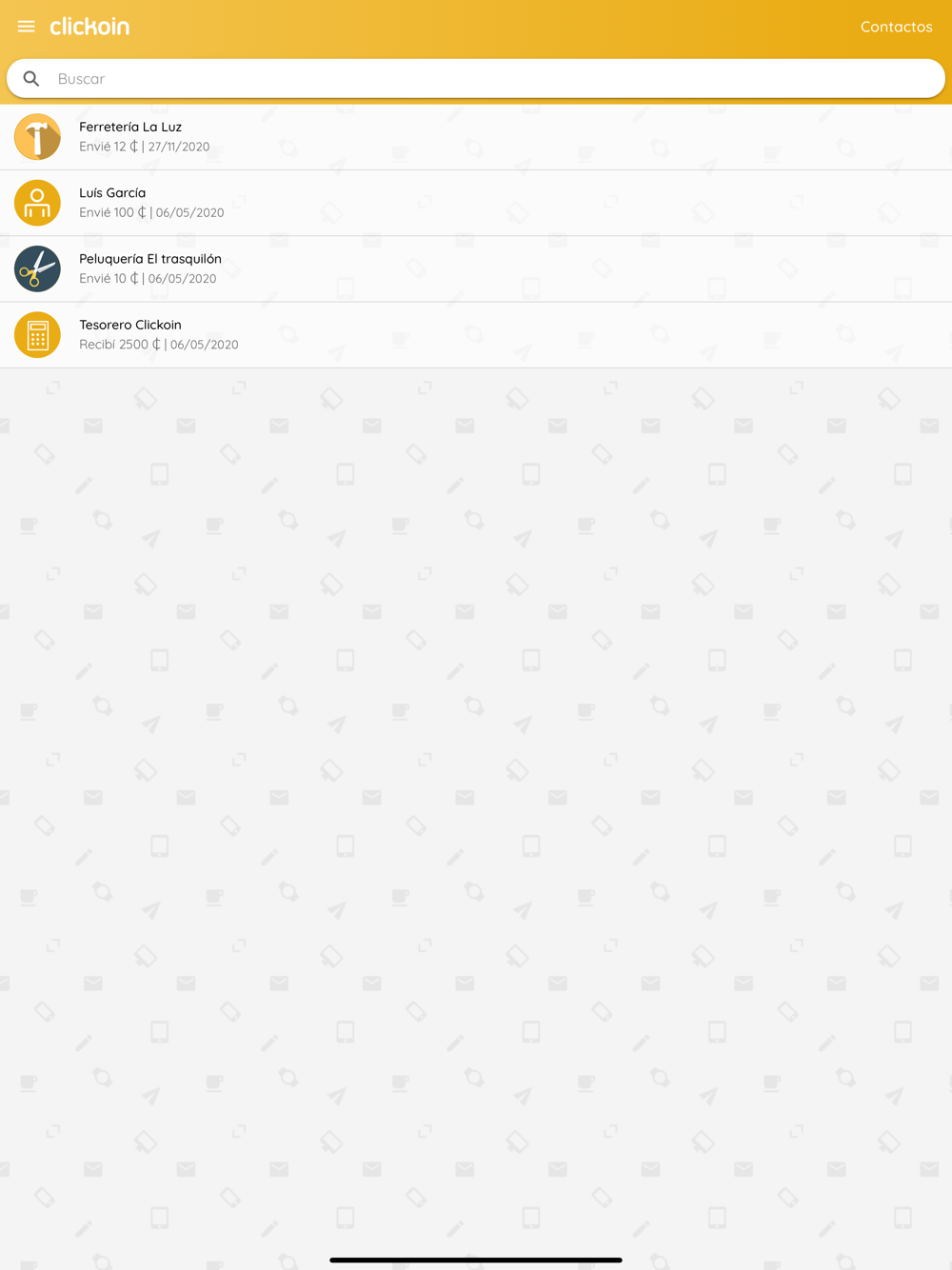Open the hamburger menu
This screenshot has height=1270, width=952.
click(x=26, y=27)
